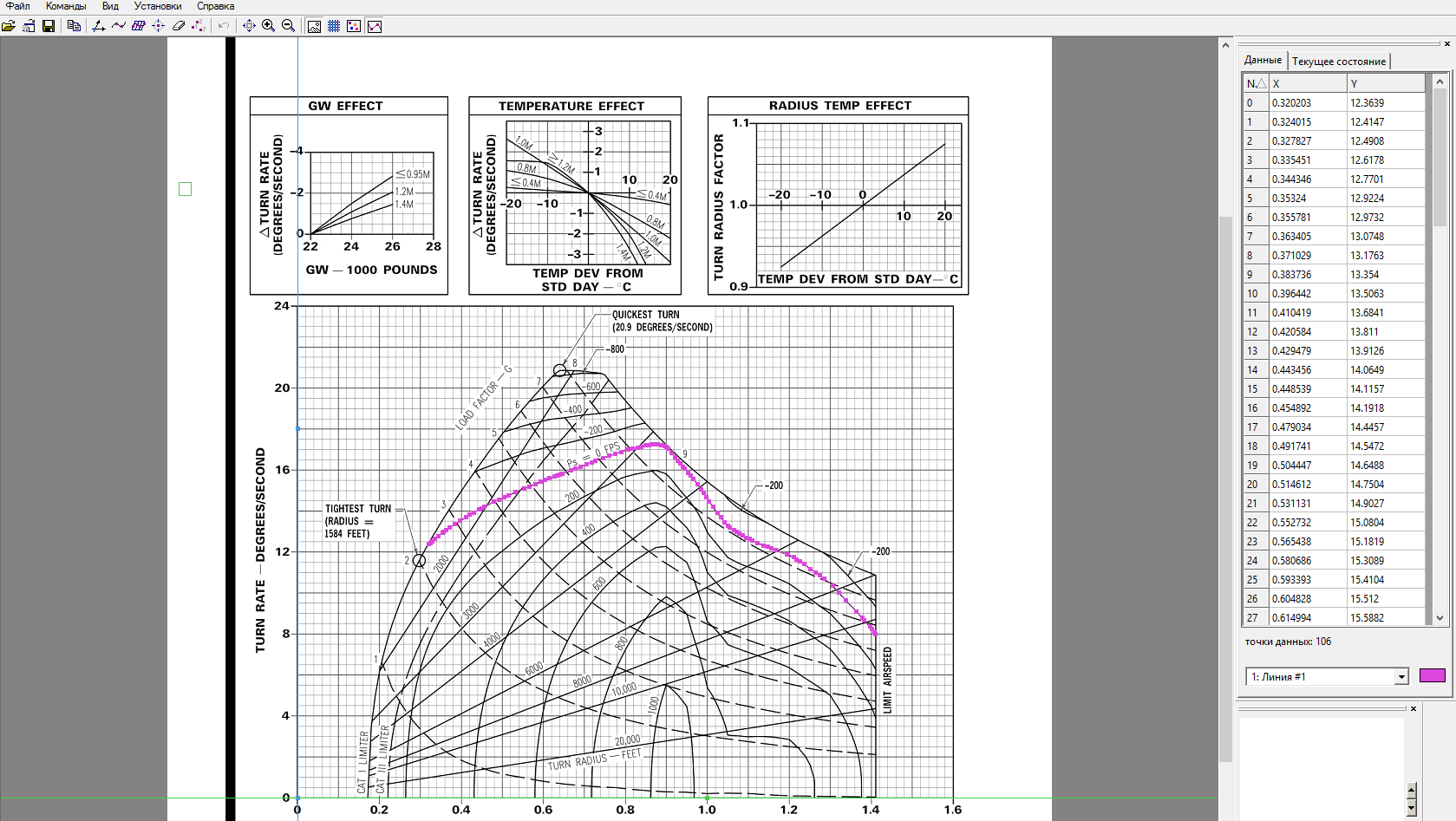This screenshot has width=1456, height=821.
Task: Click the Open workspace icon
Action: point(29,26)
